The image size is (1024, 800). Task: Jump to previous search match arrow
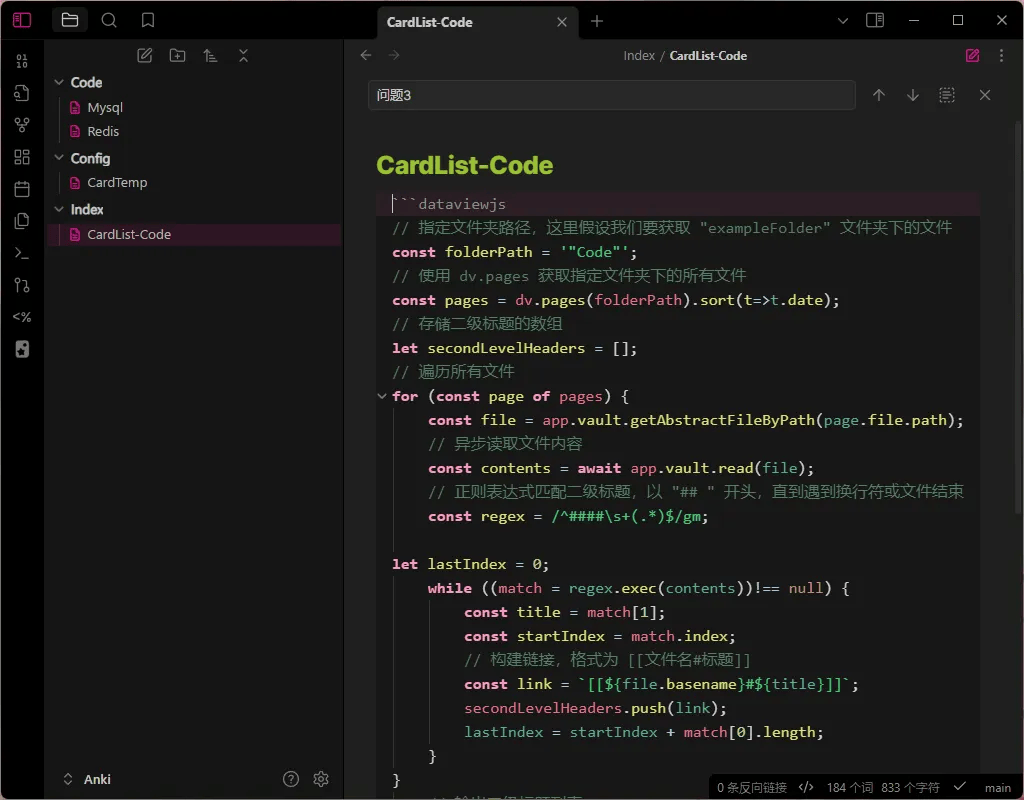click(879, 95)
